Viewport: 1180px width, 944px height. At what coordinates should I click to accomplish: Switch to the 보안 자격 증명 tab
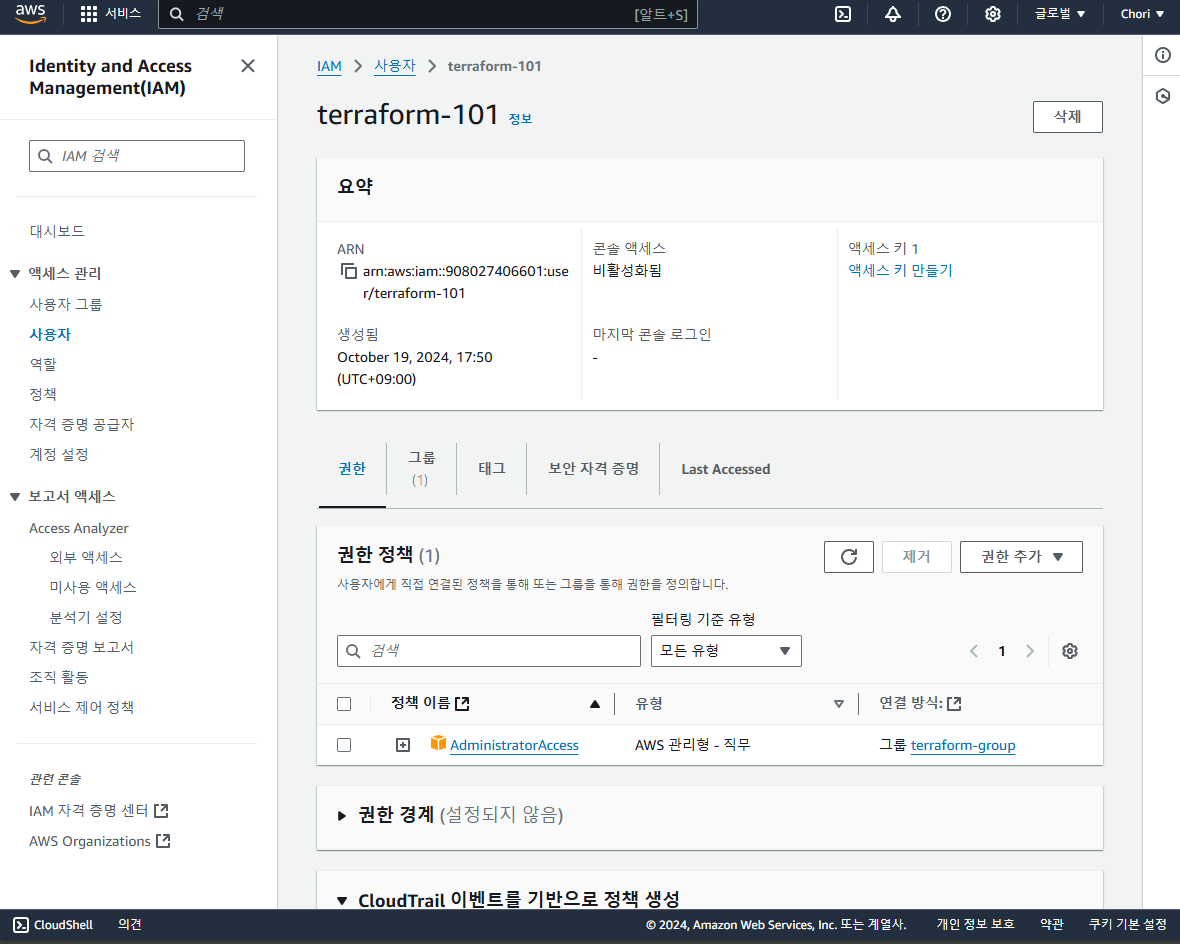[593, 469]
